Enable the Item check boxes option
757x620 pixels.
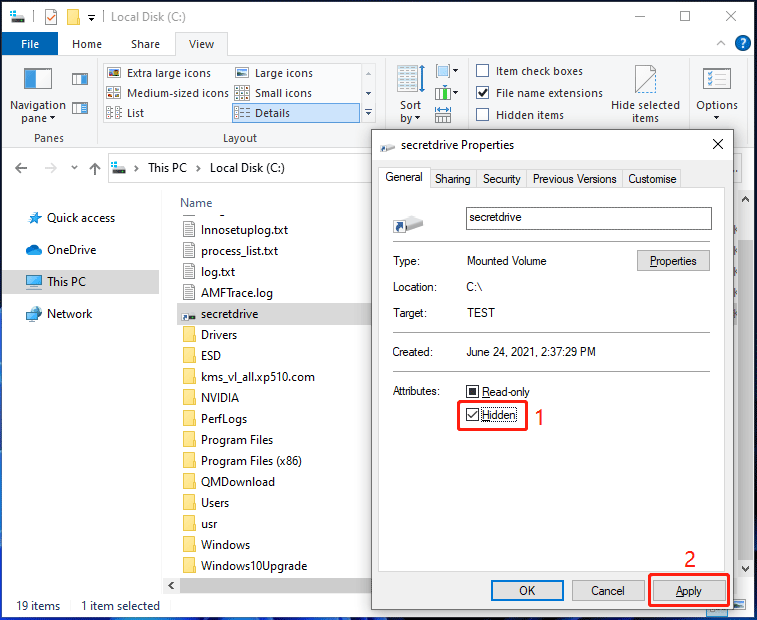[483, 71]
